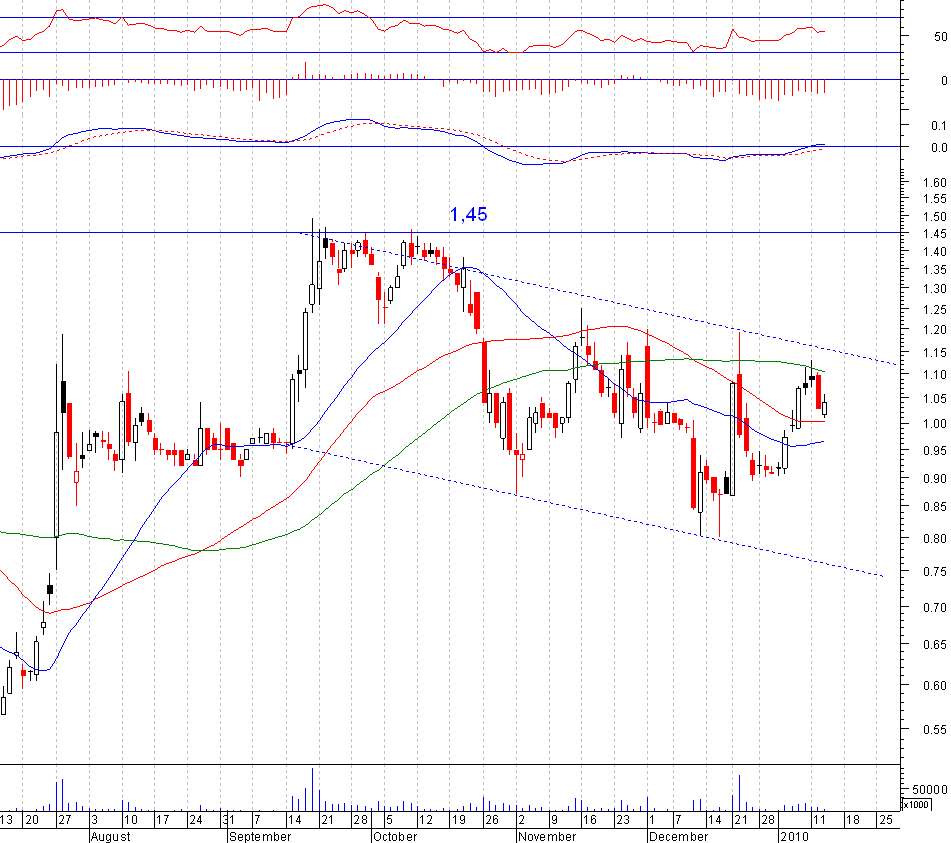Click the date label 13 on the time axis
Viewport: 951px width, 843px height.
tap(6, 820)
